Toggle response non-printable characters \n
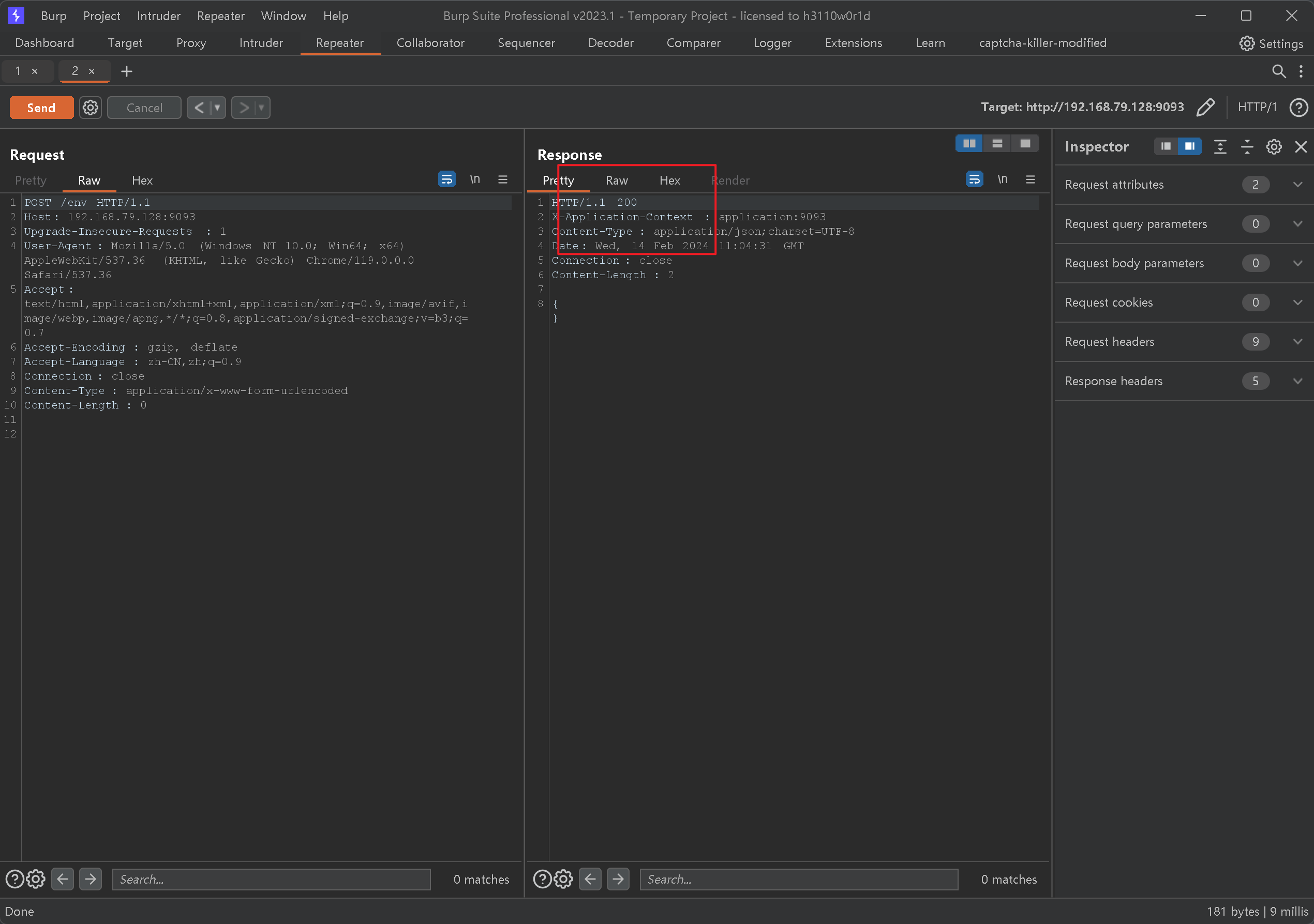 point(1003,179)
